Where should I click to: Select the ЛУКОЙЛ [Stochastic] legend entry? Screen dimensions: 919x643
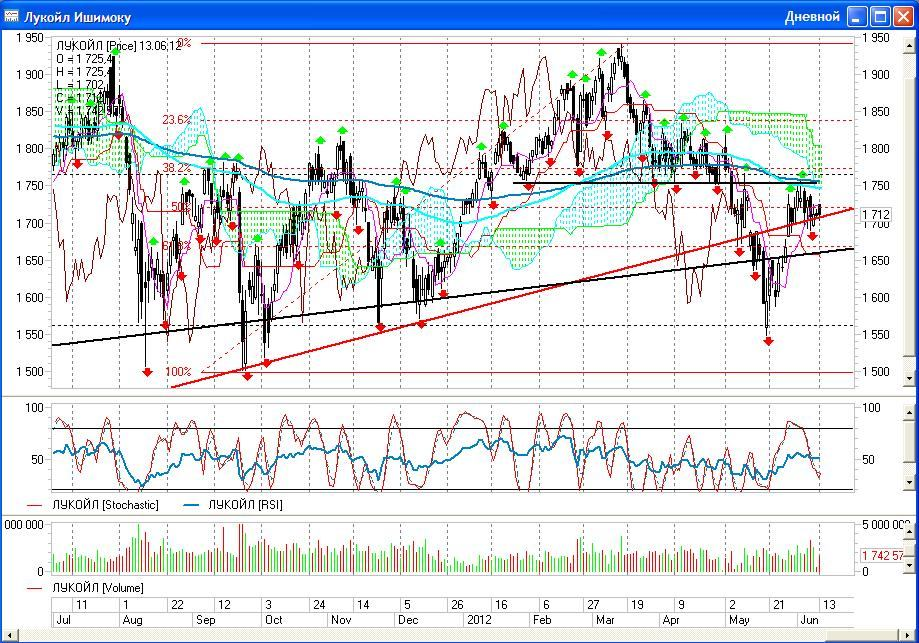pos(93,505)
